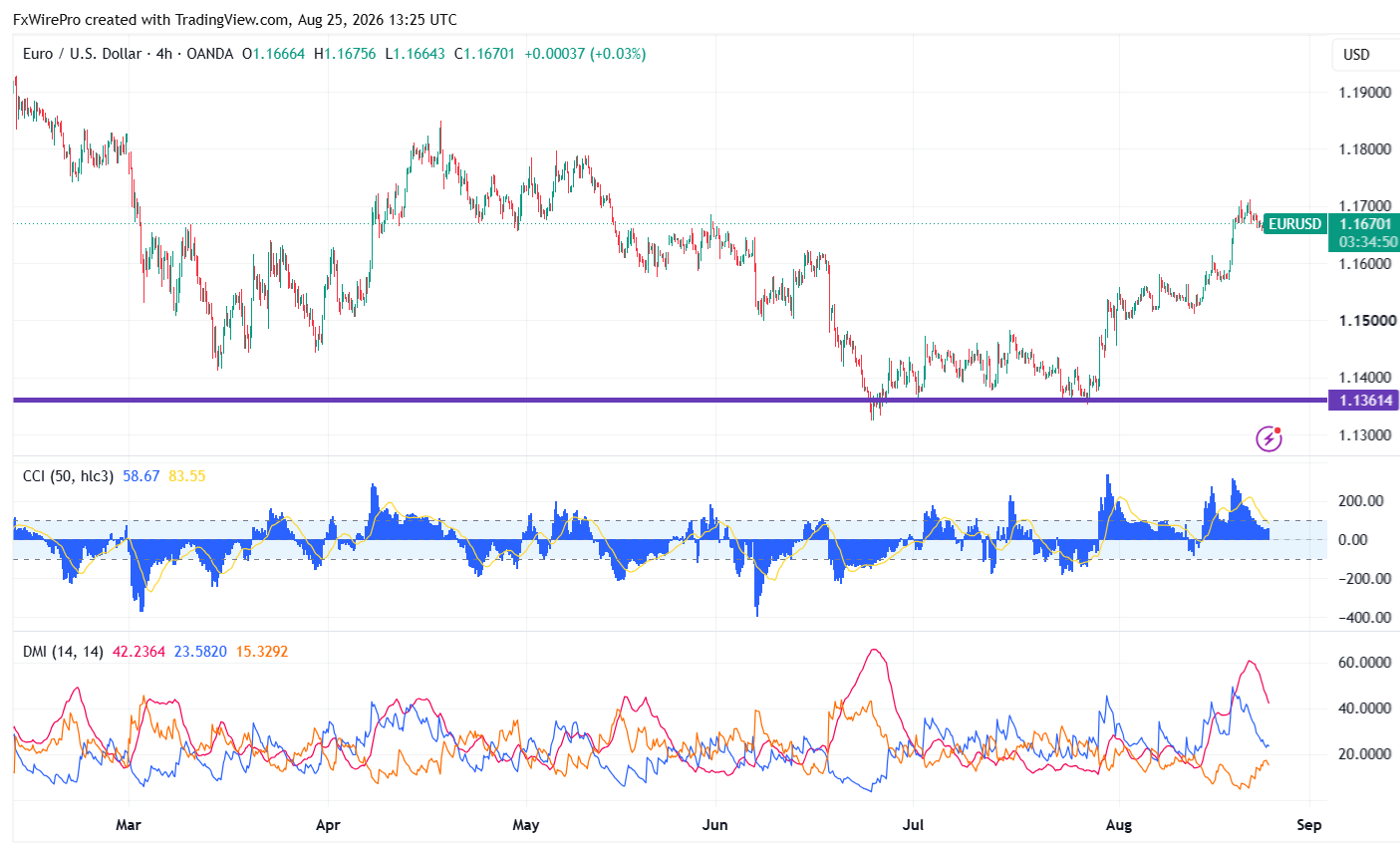Click the 0.00 CCI axis label
This screenshot has height=844, width=1400.
click(1353, 540)
